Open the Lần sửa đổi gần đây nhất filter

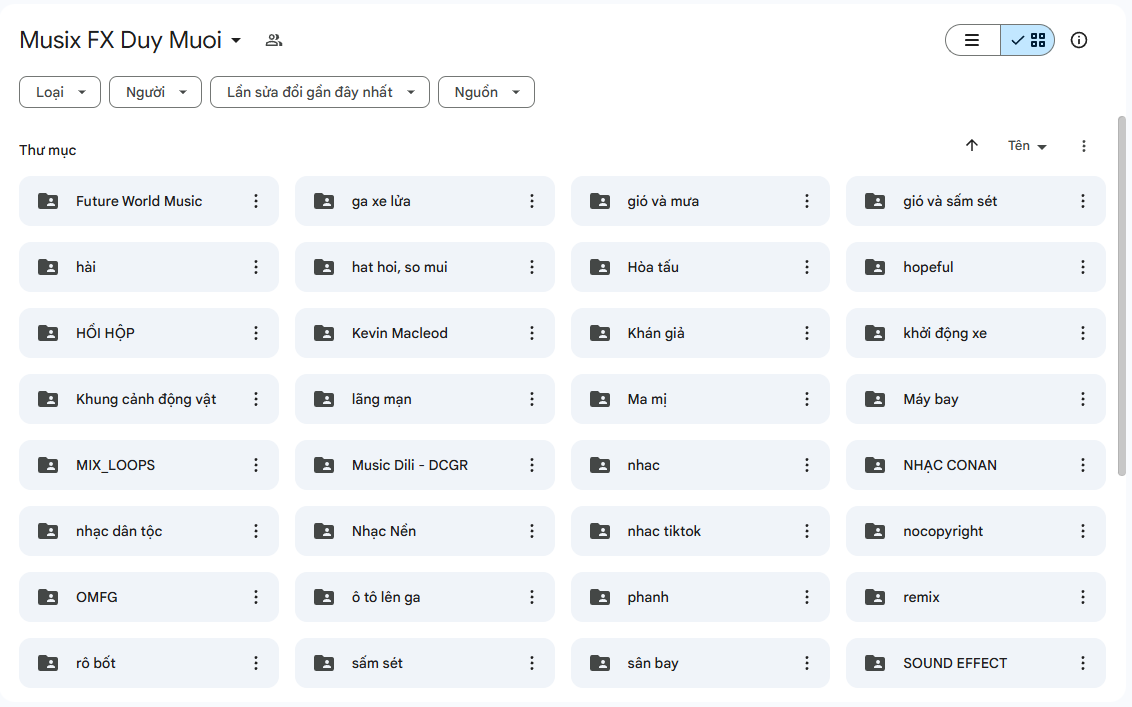pyautogui.click(x=319, y=92)
